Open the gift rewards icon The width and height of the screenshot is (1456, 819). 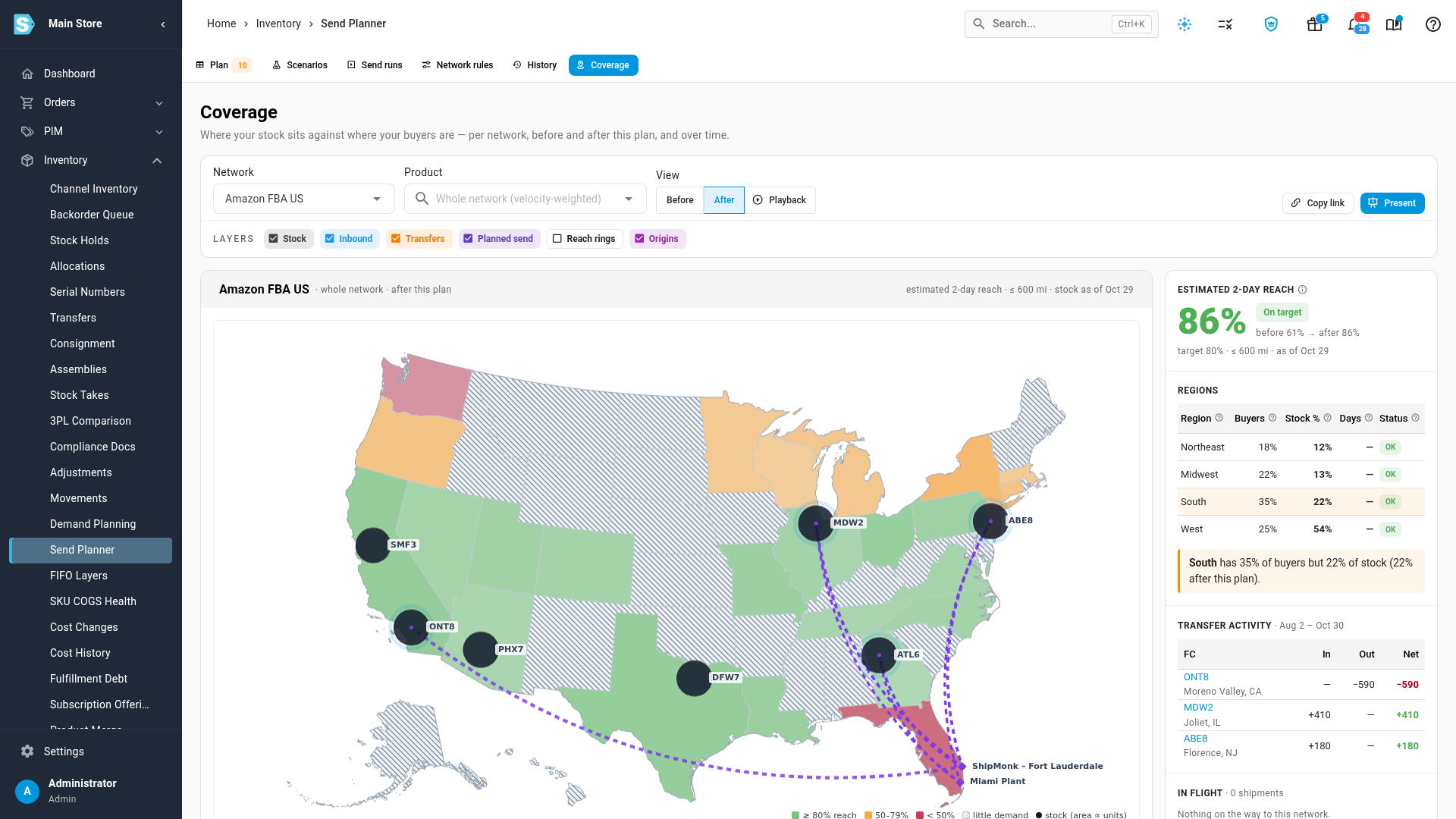pyautogui.click(x=1314, y=24)
